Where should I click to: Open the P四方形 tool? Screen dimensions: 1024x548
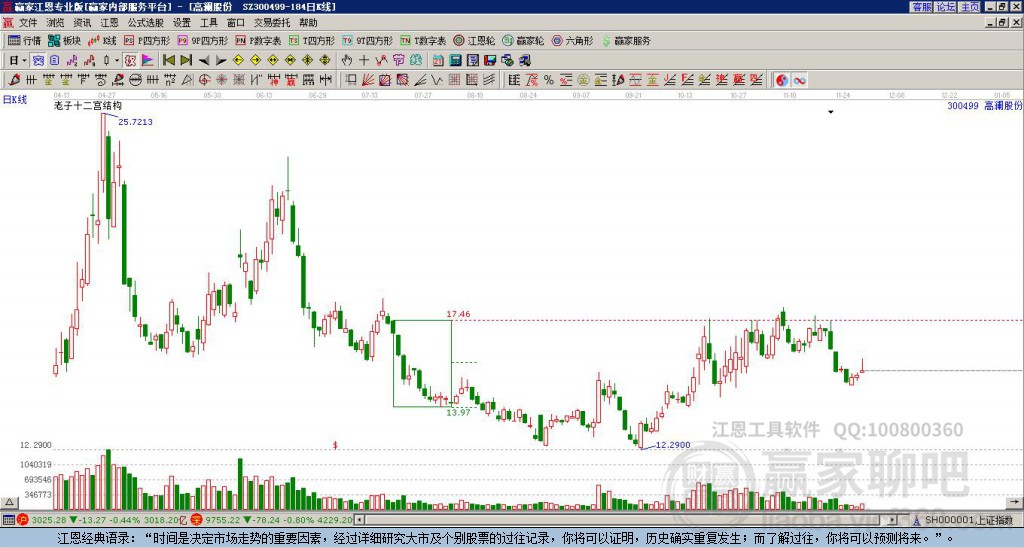click(148, 40)
